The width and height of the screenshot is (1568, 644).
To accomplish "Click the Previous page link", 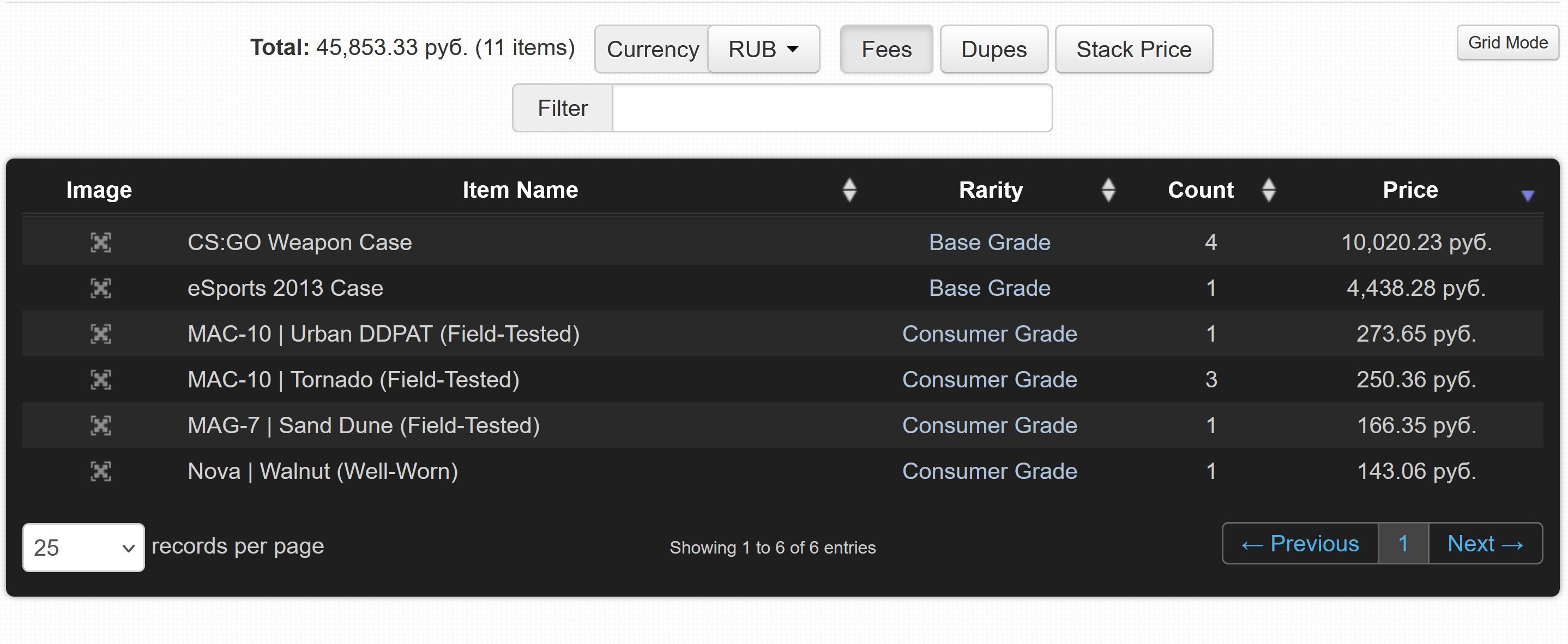I will click(1300, 544).
